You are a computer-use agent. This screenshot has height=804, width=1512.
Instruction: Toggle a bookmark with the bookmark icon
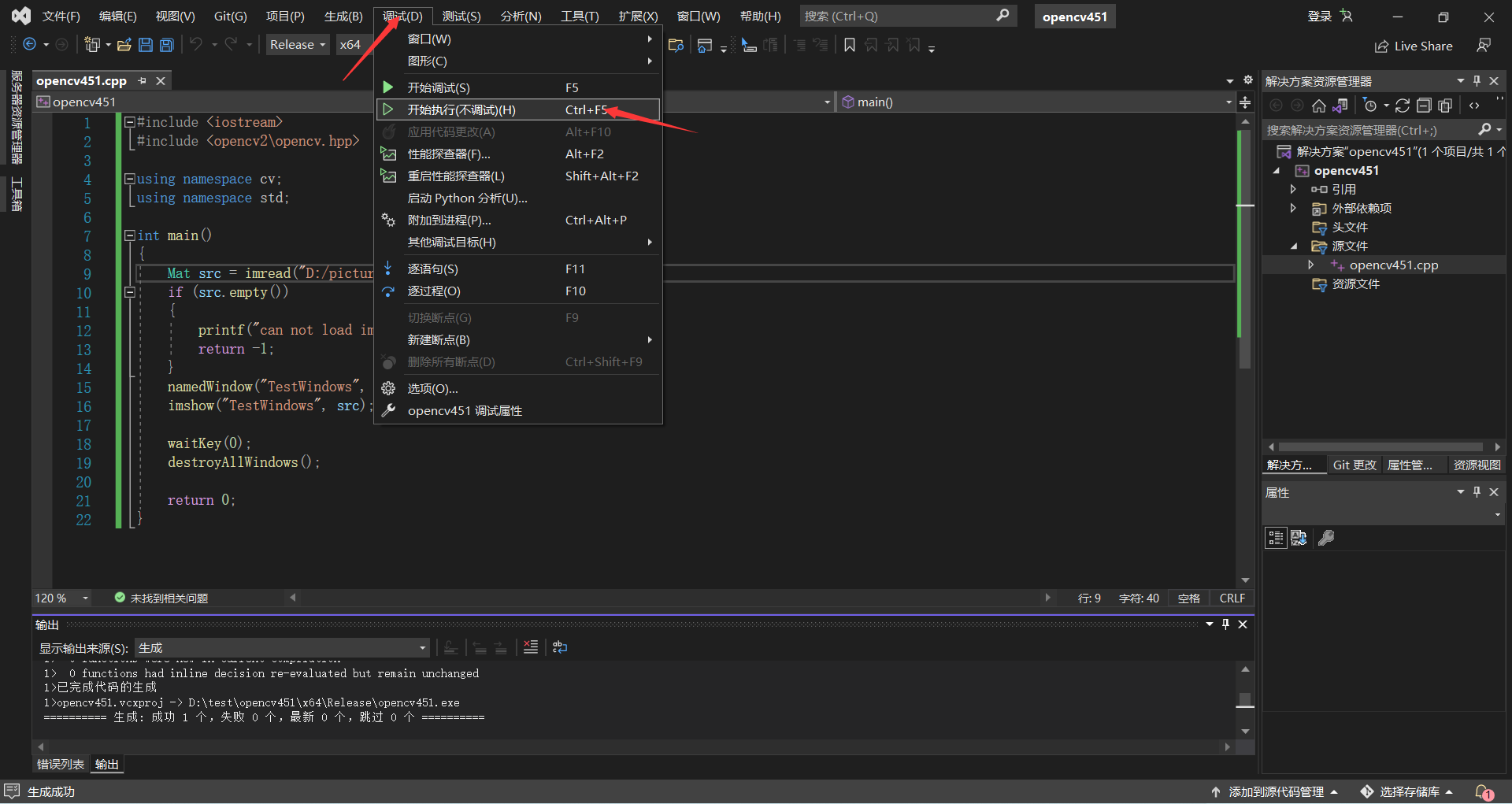849,45
